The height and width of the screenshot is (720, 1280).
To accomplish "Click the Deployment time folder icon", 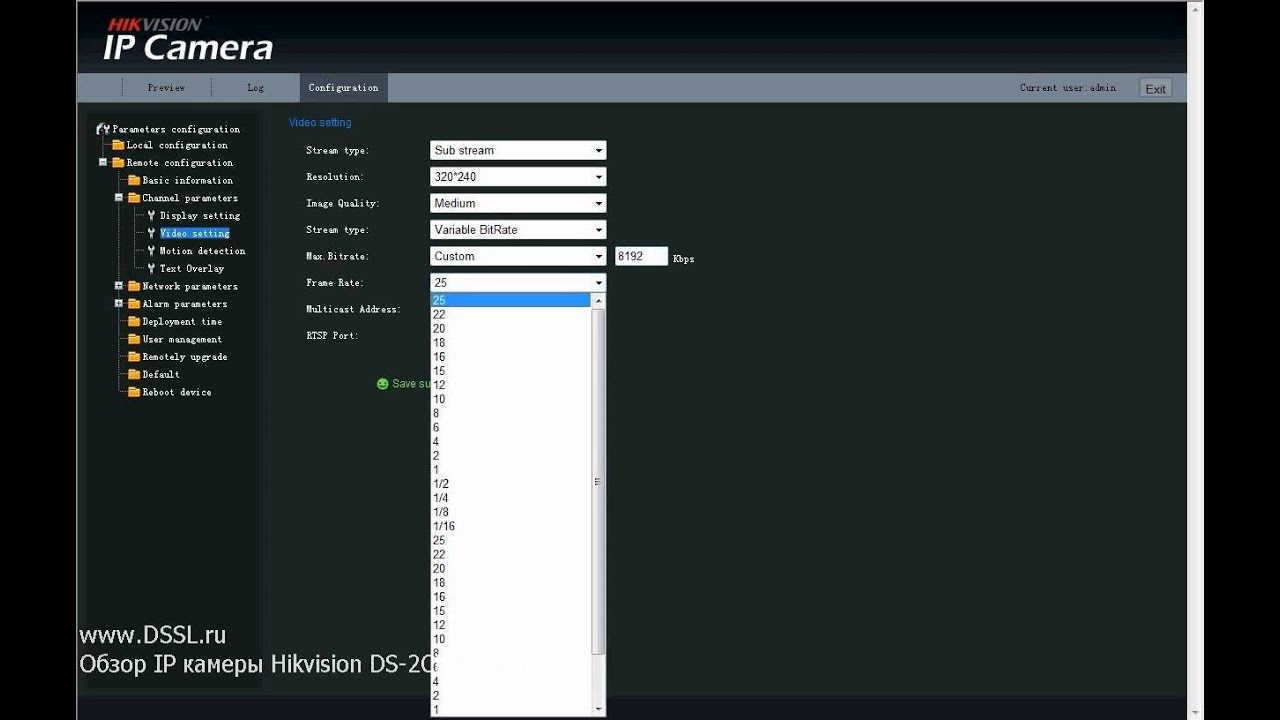I will [x=134, y=322].
